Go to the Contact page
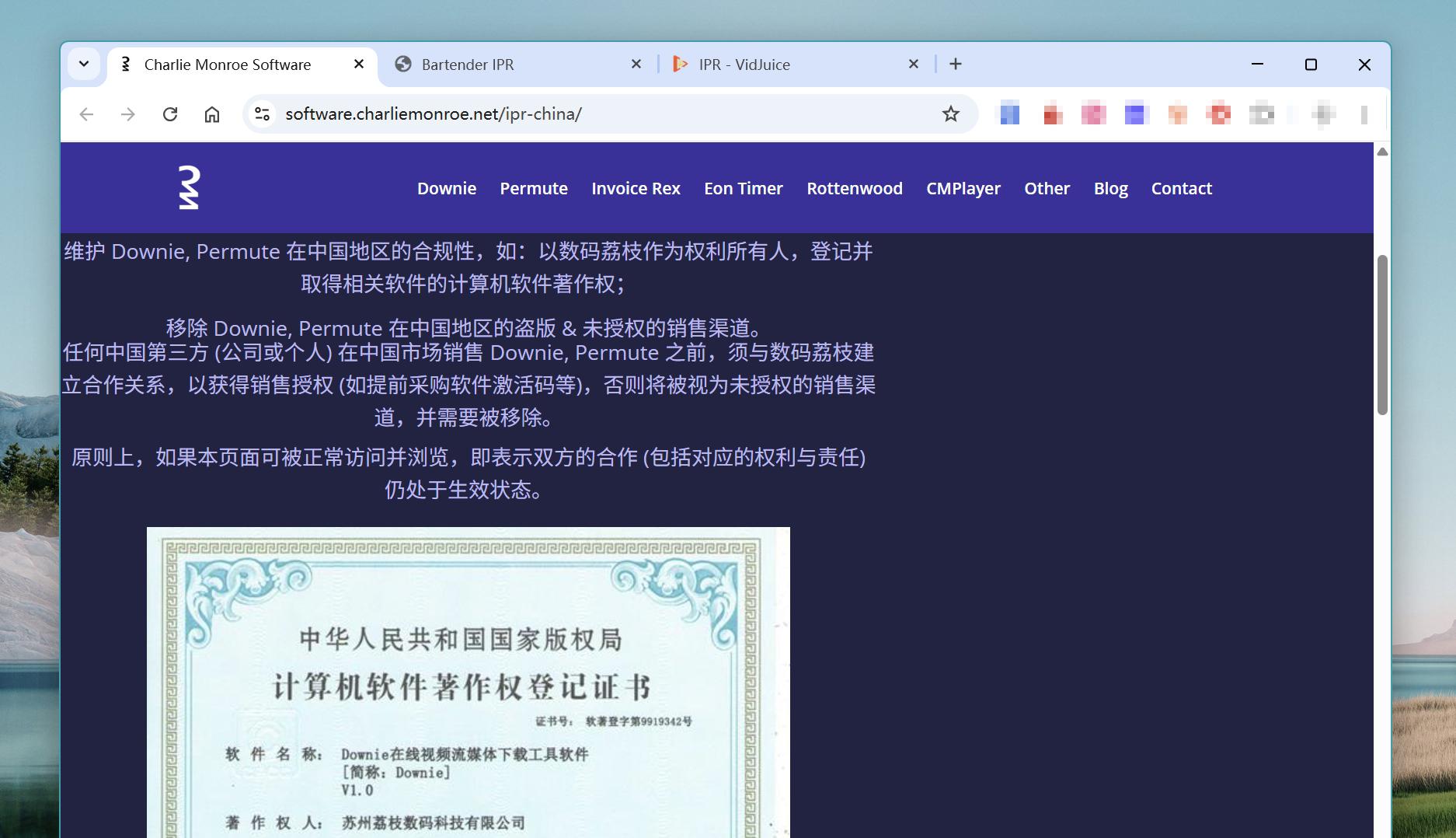The width and height of the screenshot is (1456, 838). [x=1182, y=188]
